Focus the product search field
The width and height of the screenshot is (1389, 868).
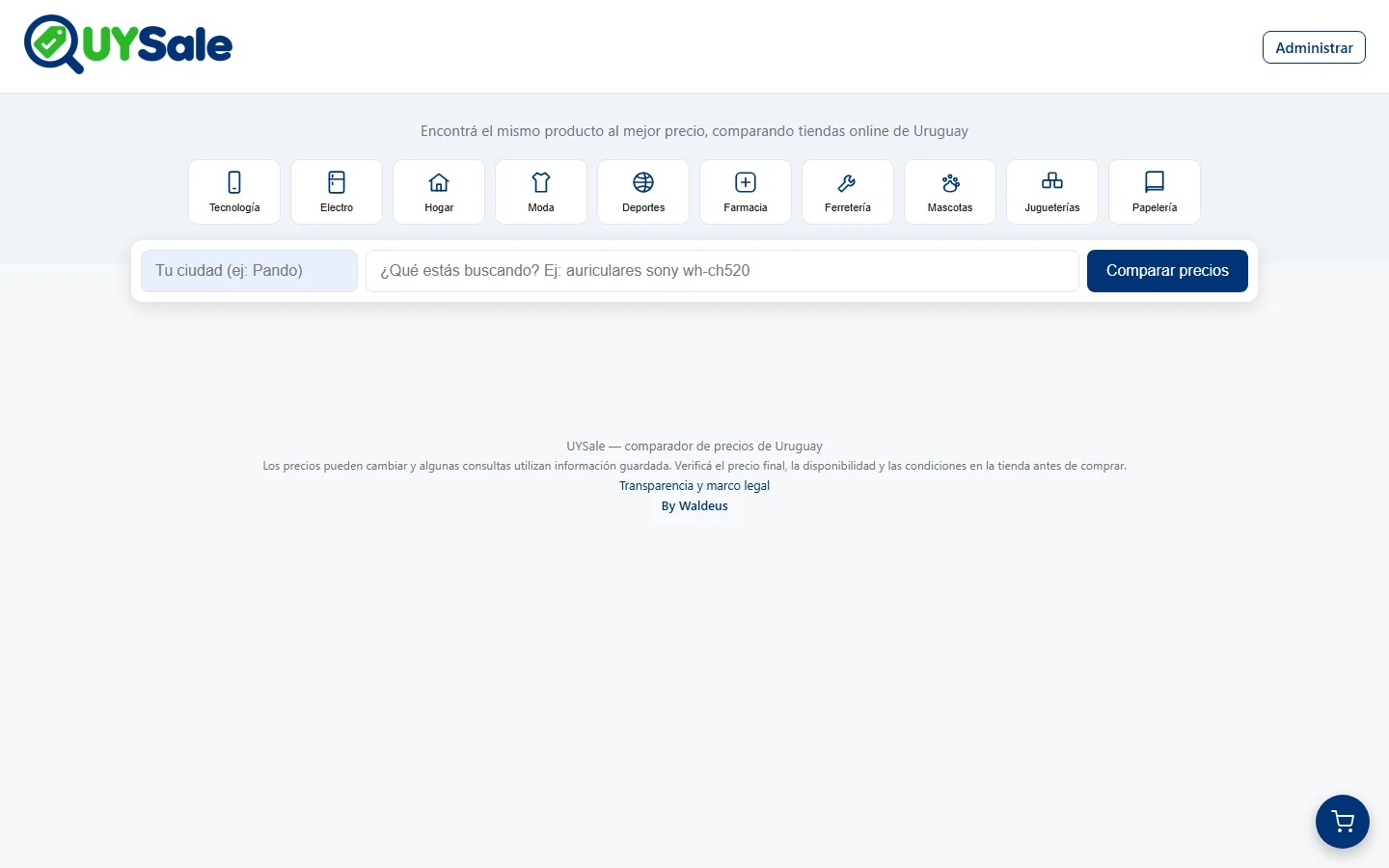point(722,271)
